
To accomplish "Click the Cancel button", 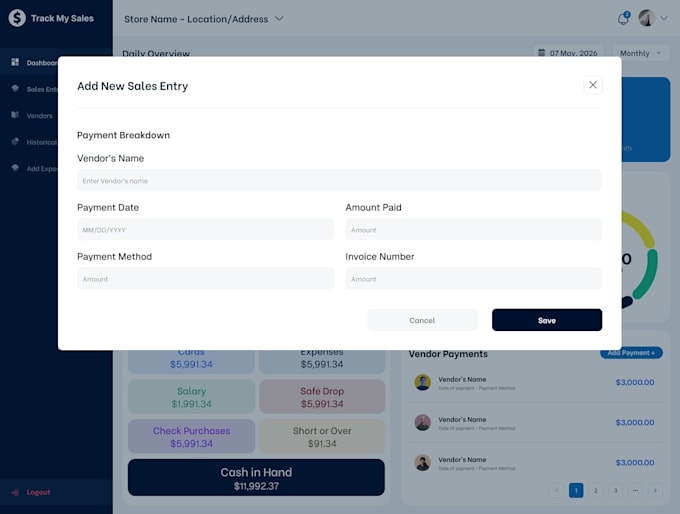I will click(422, 320).
